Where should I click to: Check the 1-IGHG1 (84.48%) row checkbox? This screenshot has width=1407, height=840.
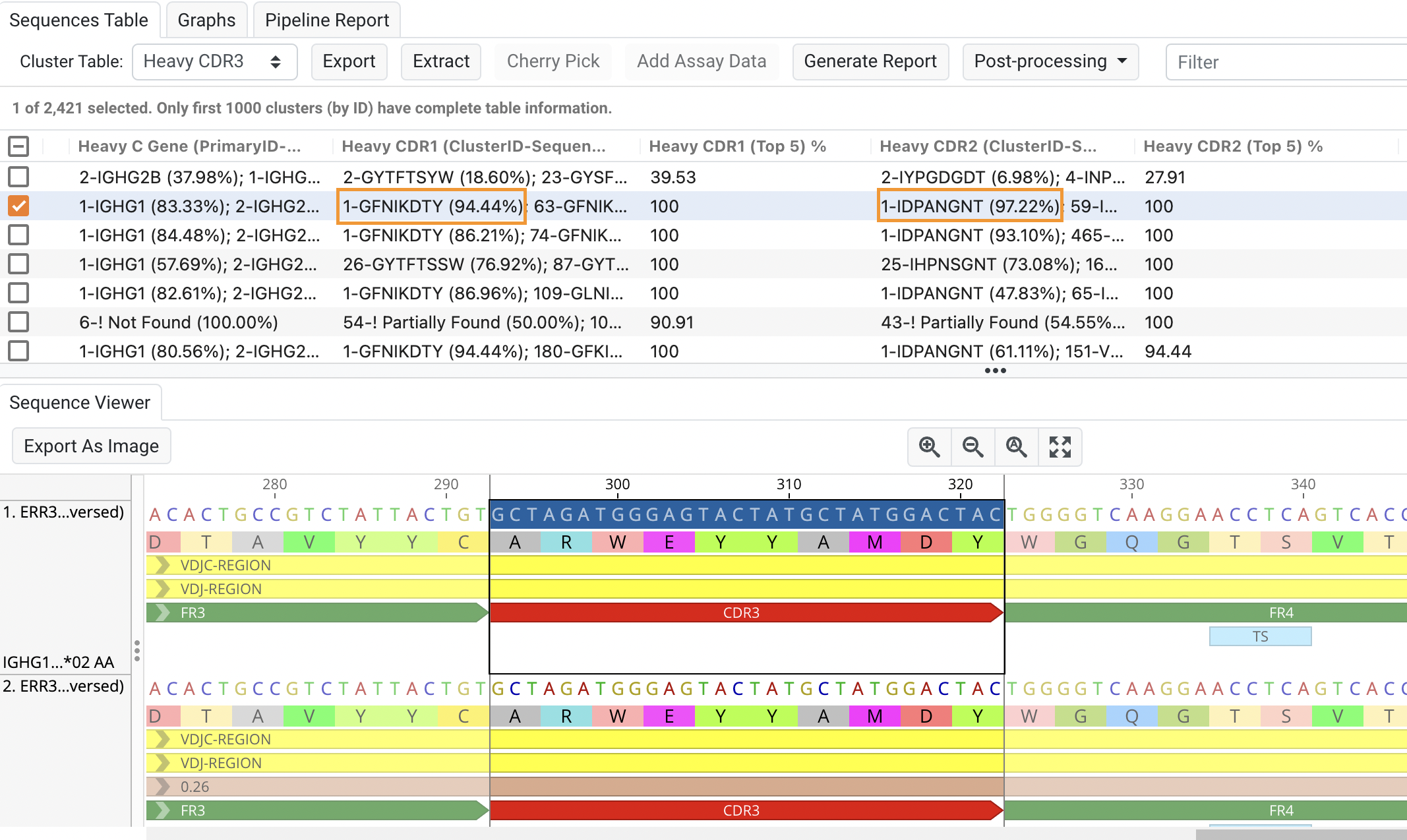[x=18, y=235]
